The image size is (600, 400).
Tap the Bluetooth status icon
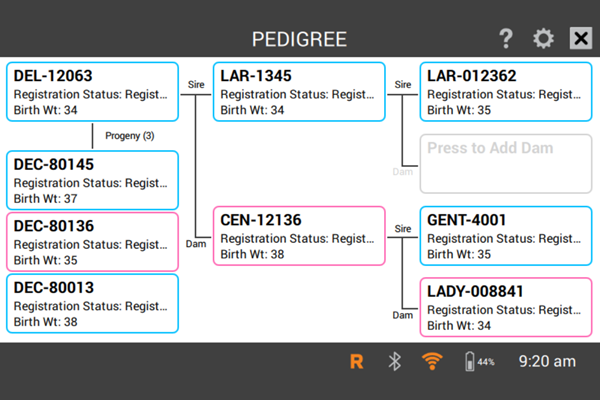coord(394,362)
